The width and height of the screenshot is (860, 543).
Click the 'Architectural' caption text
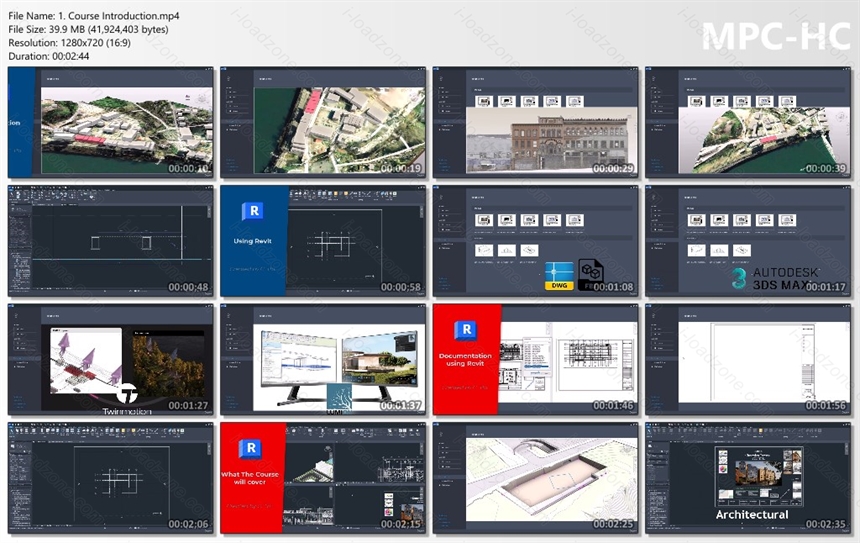pos(752,514)
